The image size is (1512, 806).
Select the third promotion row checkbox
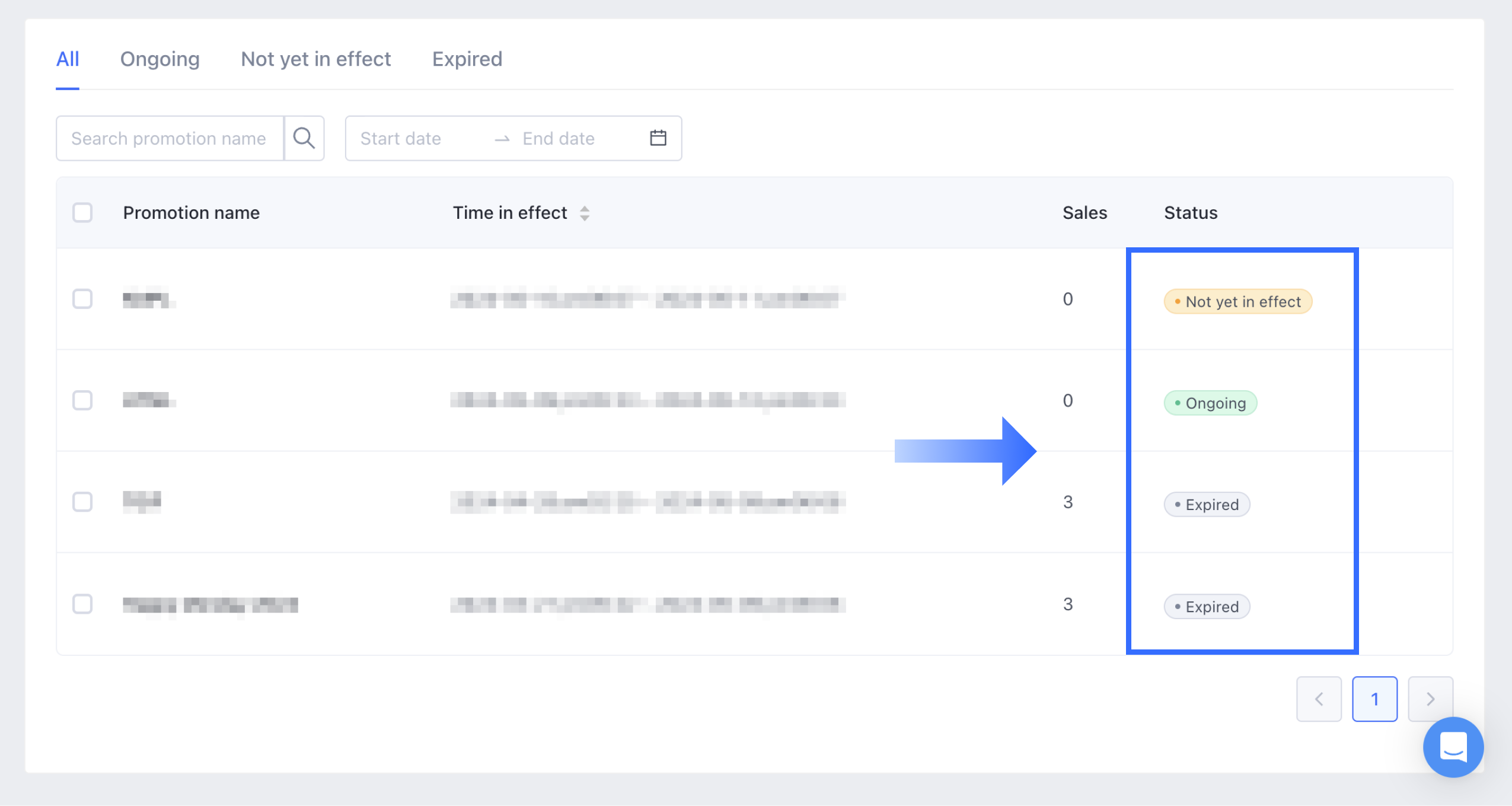pyautogui.click(x=82, y=502)
